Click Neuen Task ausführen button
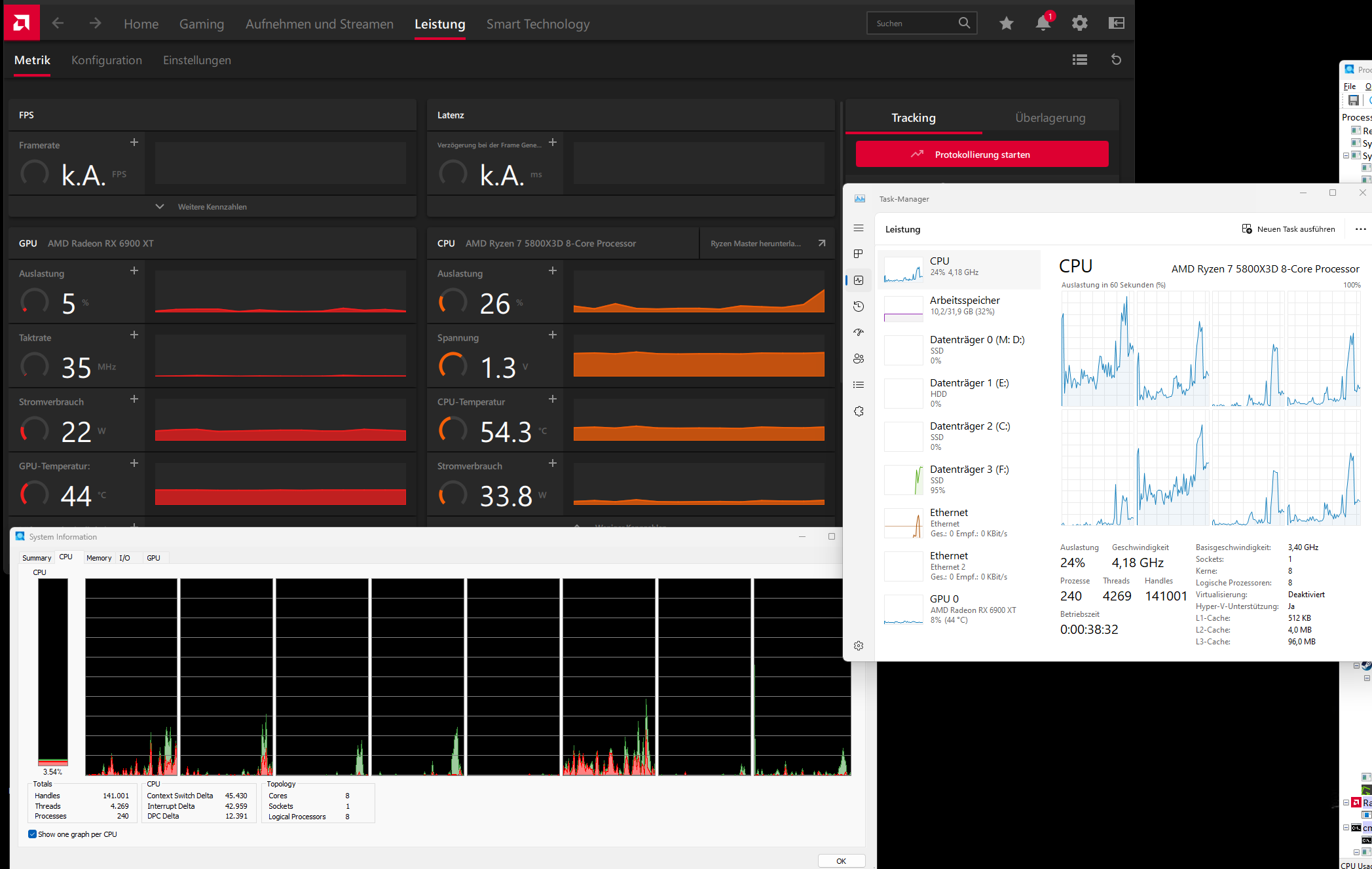Viewport: 1372px width, 869px height. pyautogui.click(x=1288, y=229)
